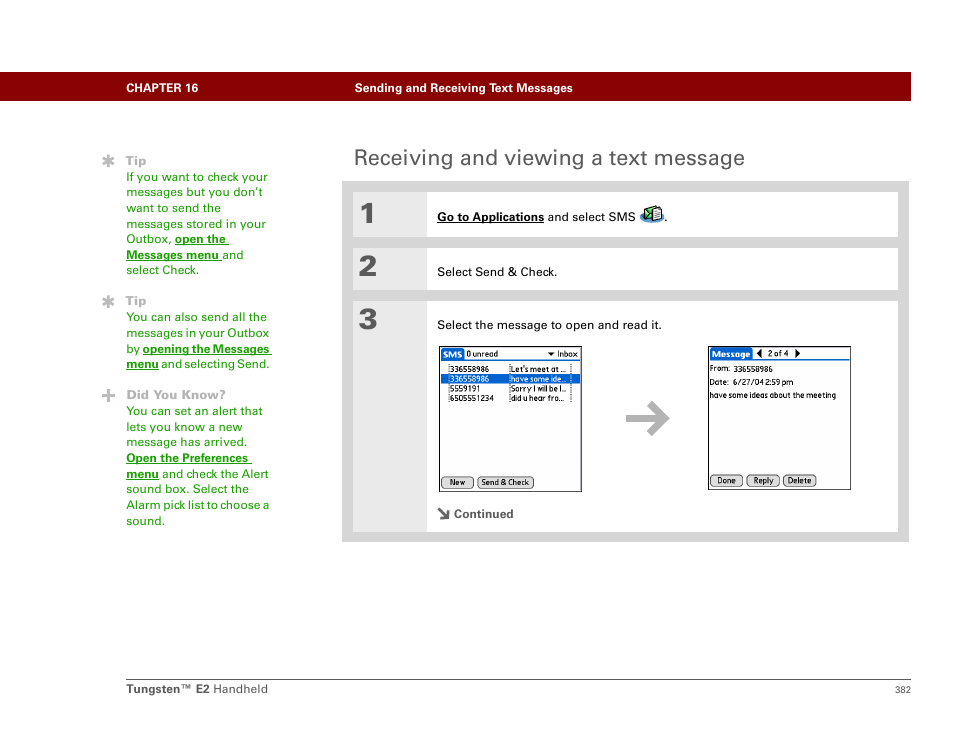Click the Delete button in Message view

tap(799, 481)
